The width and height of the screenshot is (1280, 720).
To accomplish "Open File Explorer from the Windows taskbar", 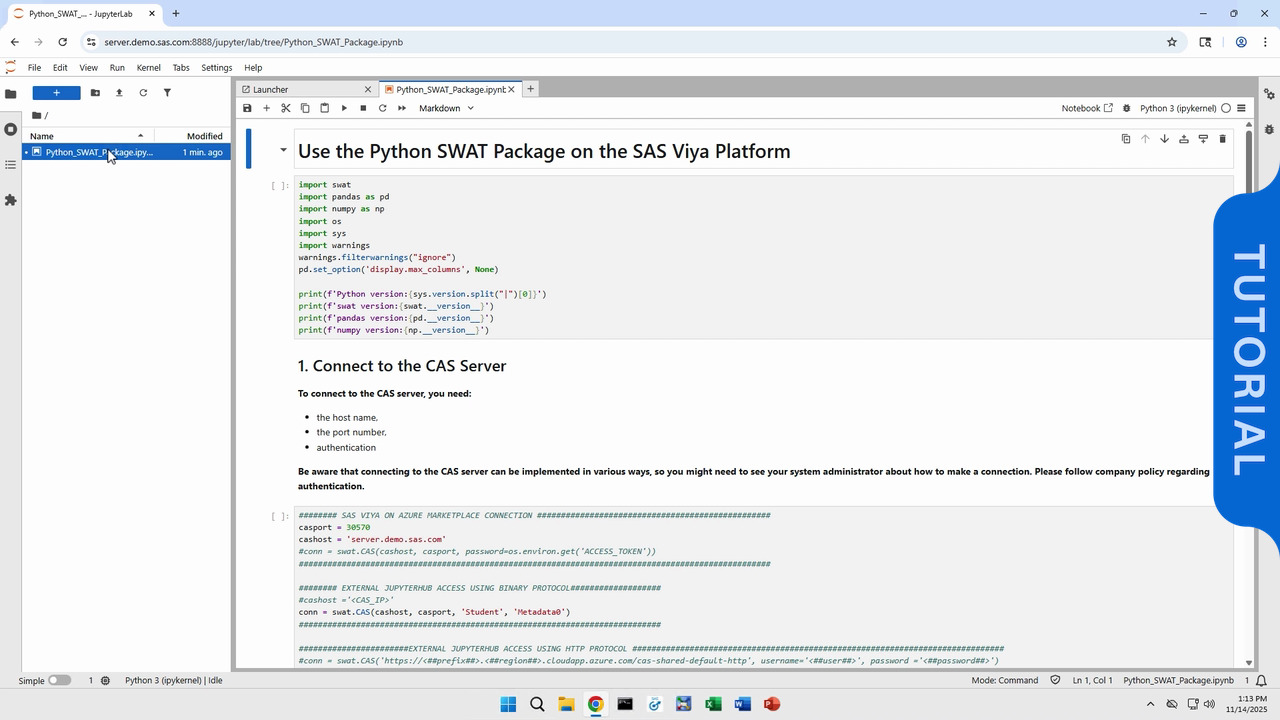I will (566, 704).
